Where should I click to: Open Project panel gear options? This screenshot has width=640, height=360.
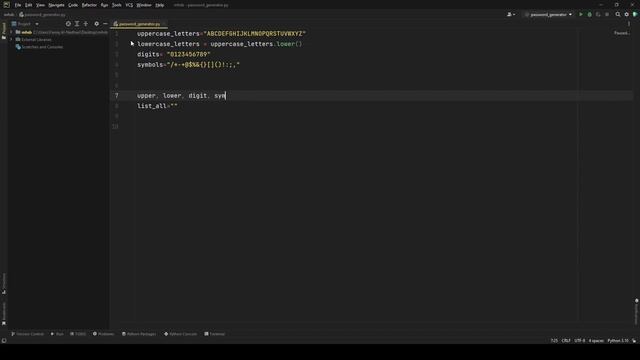click(96, 24)
